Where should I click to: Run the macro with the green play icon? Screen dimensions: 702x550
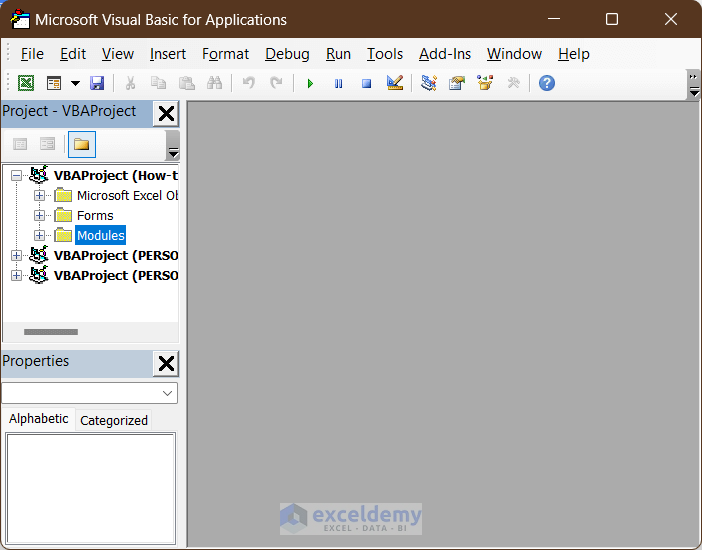pos(310,83)
